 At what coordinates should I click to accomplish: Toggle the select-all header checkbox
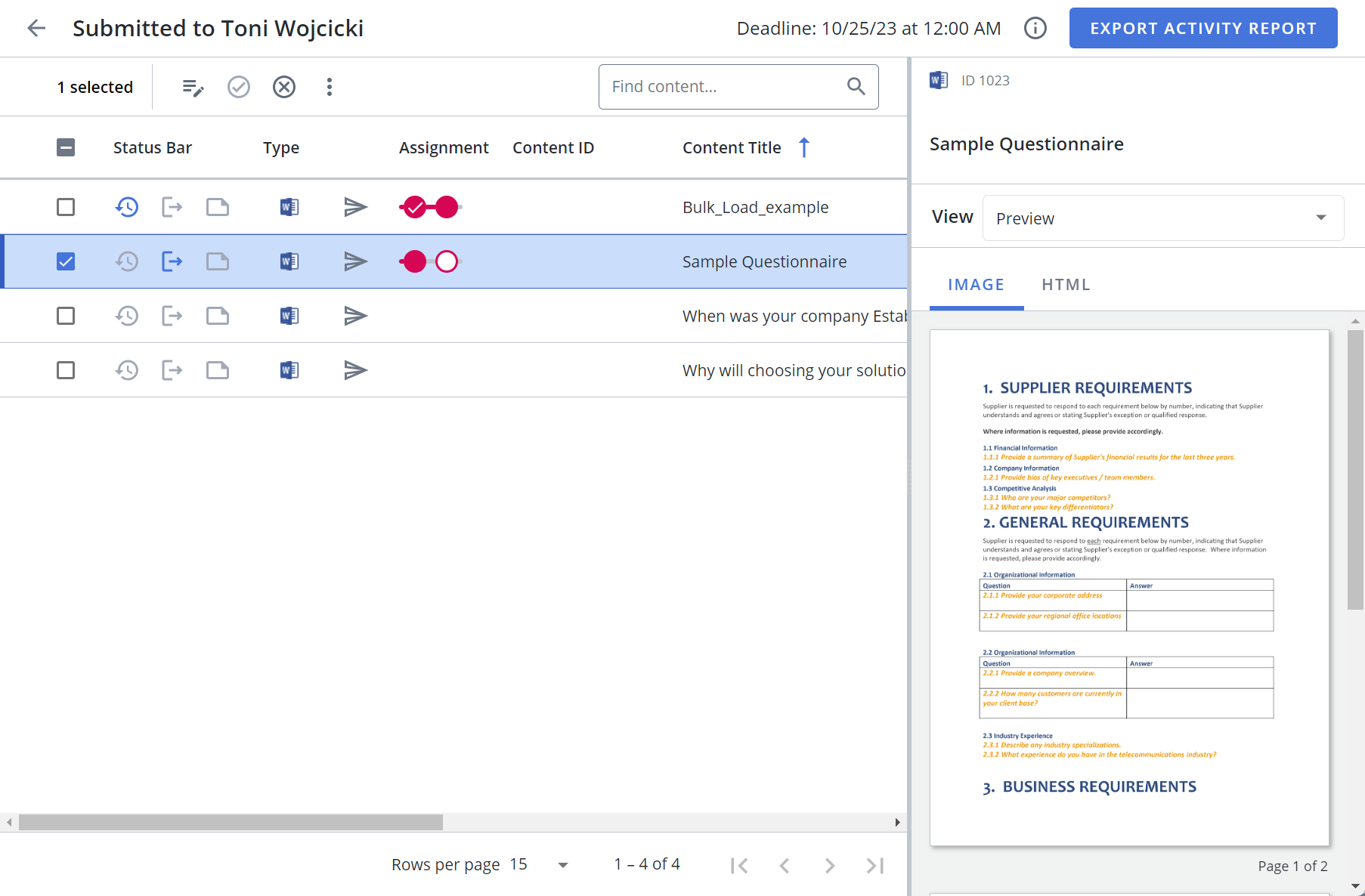(66, 148)
